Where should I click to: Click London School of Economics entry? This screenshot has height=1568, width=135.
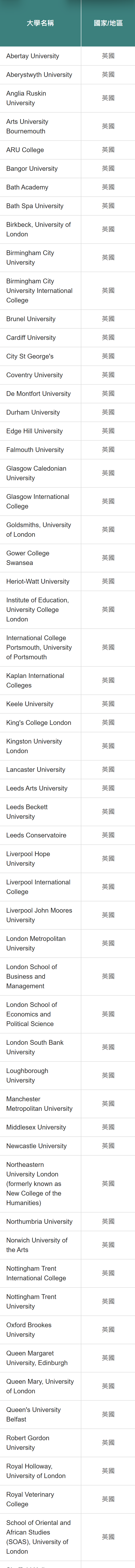point(32,1014)
